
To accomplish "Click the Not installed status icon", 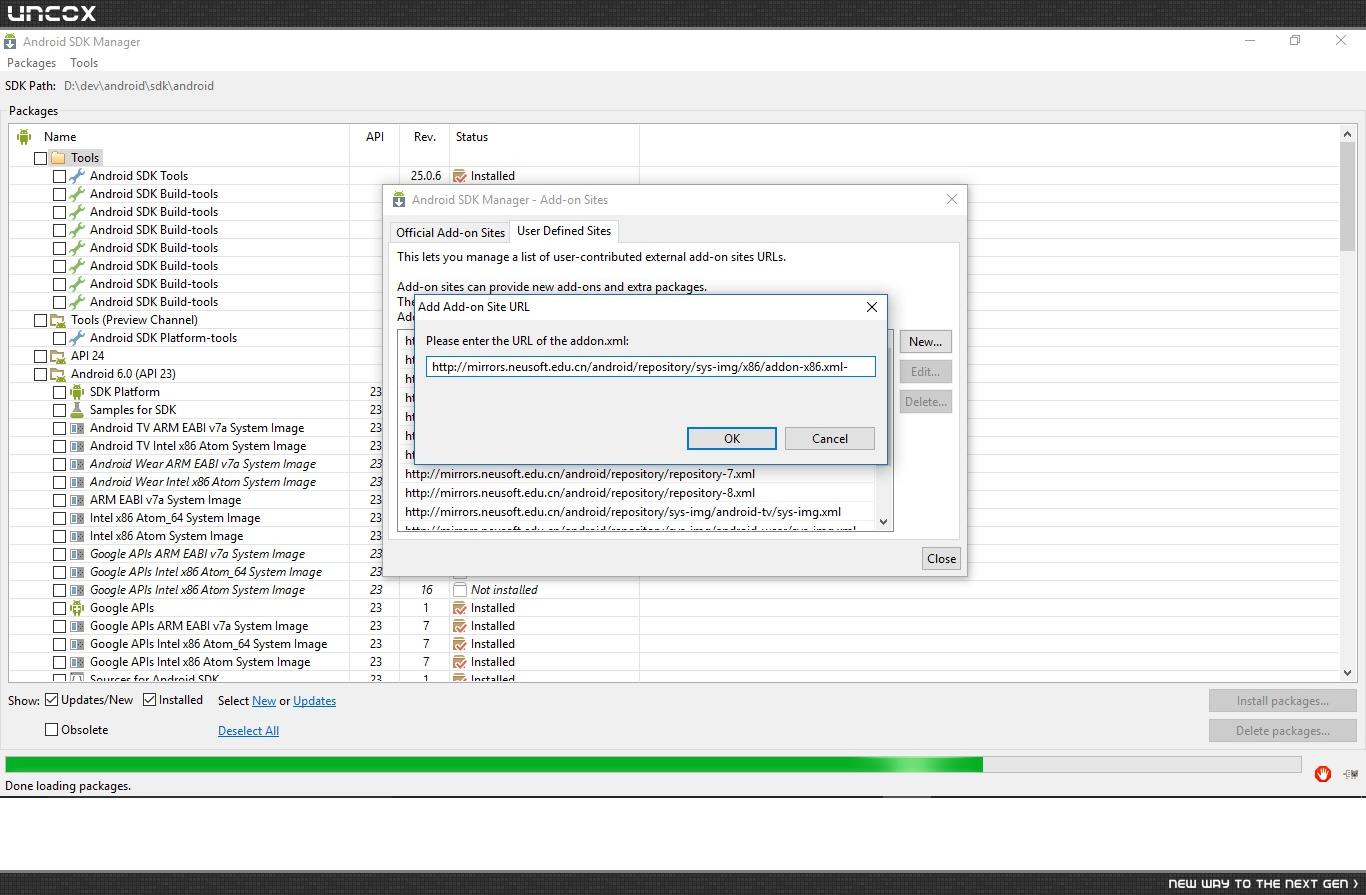I will [460, 590].
